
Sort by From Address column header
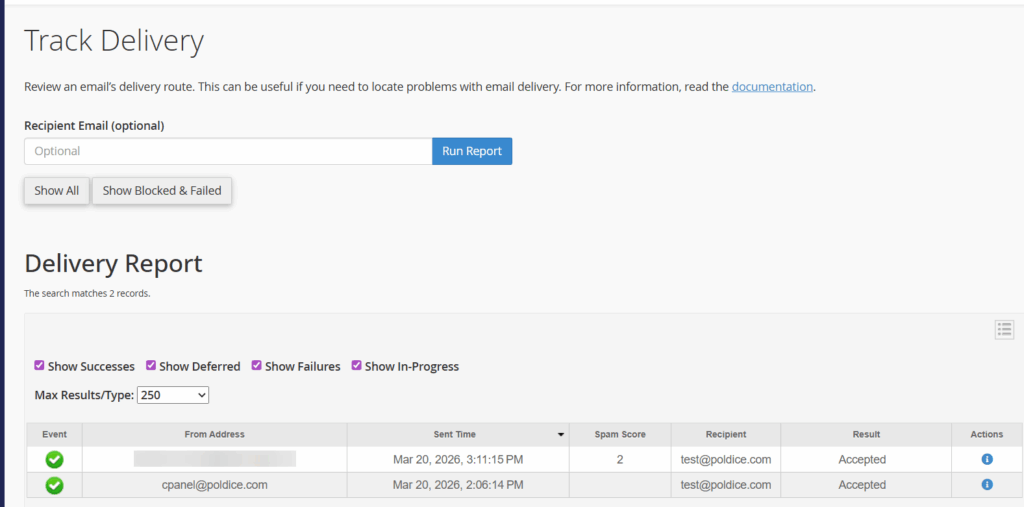pyautogui.click(x=214, y=435)
